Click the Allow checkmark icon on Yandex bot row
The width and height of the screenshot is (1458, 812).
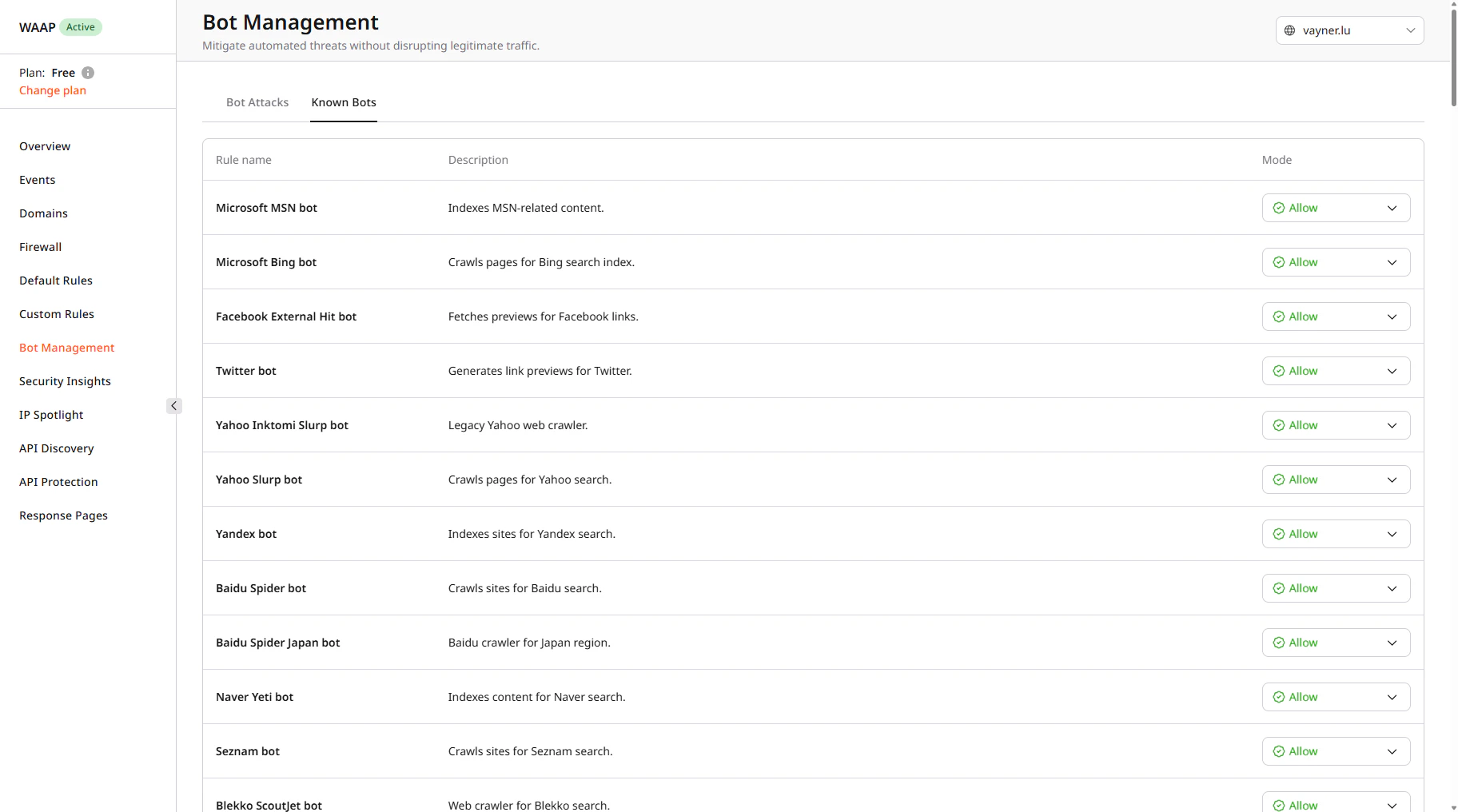pyautogui.click(x=1278, y=534)
